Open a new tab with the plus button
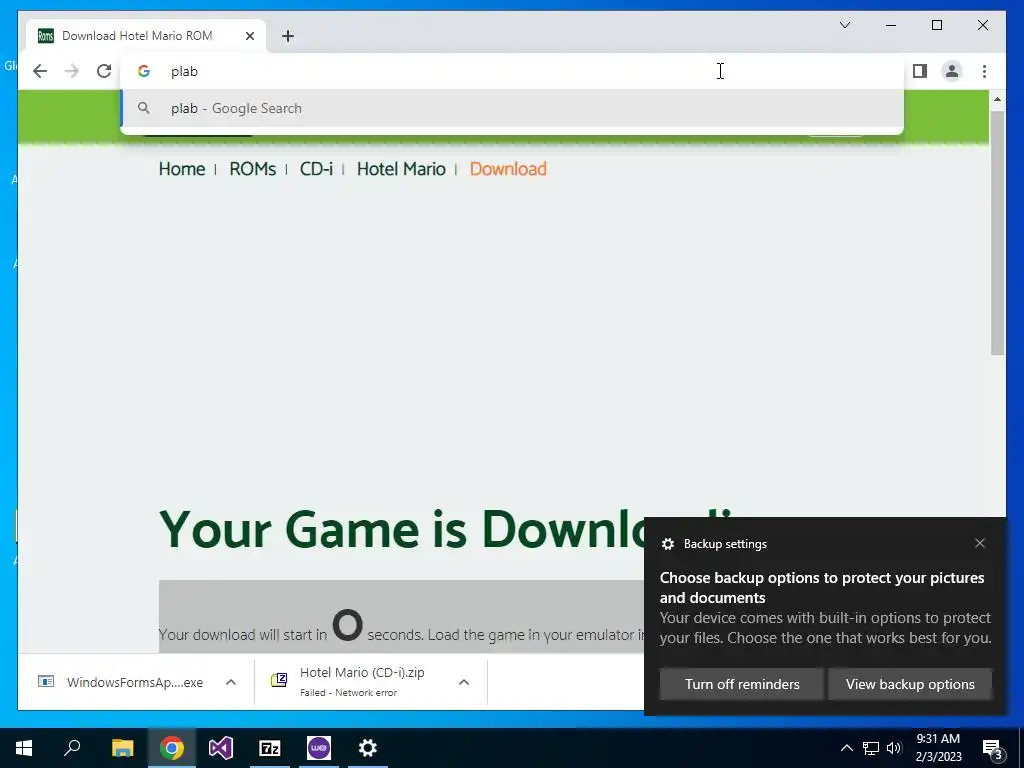Viewport: 1024px width, 768px height. click(288, 36)
